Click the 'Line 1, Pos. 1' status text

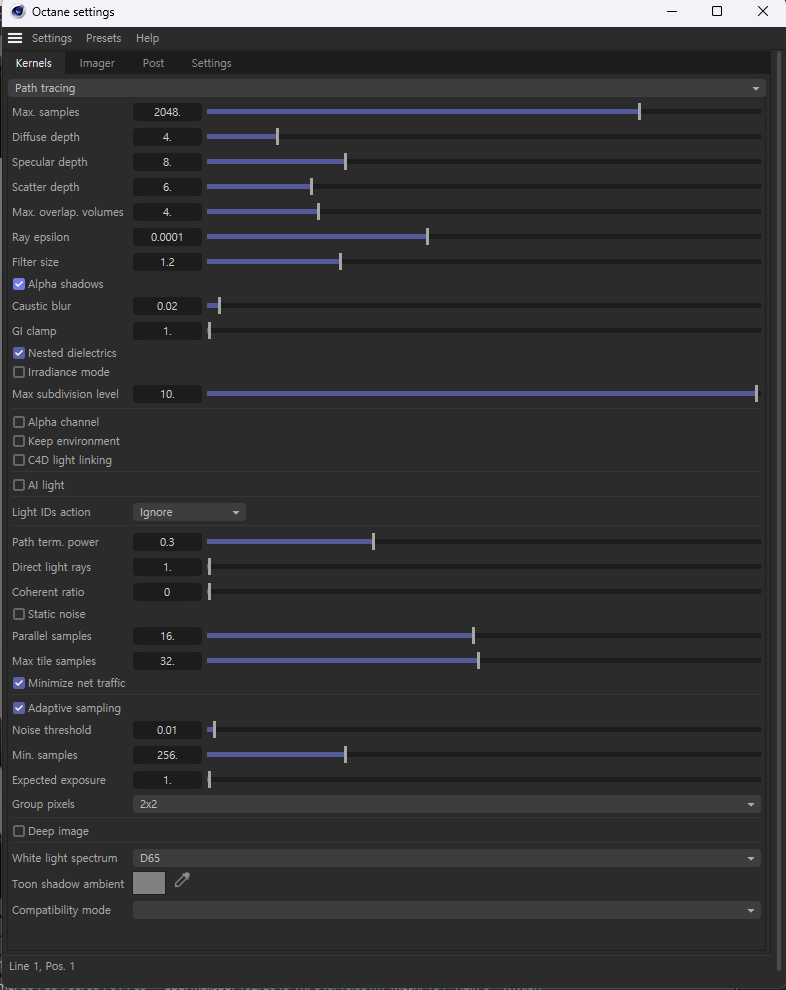pos(42,967)
